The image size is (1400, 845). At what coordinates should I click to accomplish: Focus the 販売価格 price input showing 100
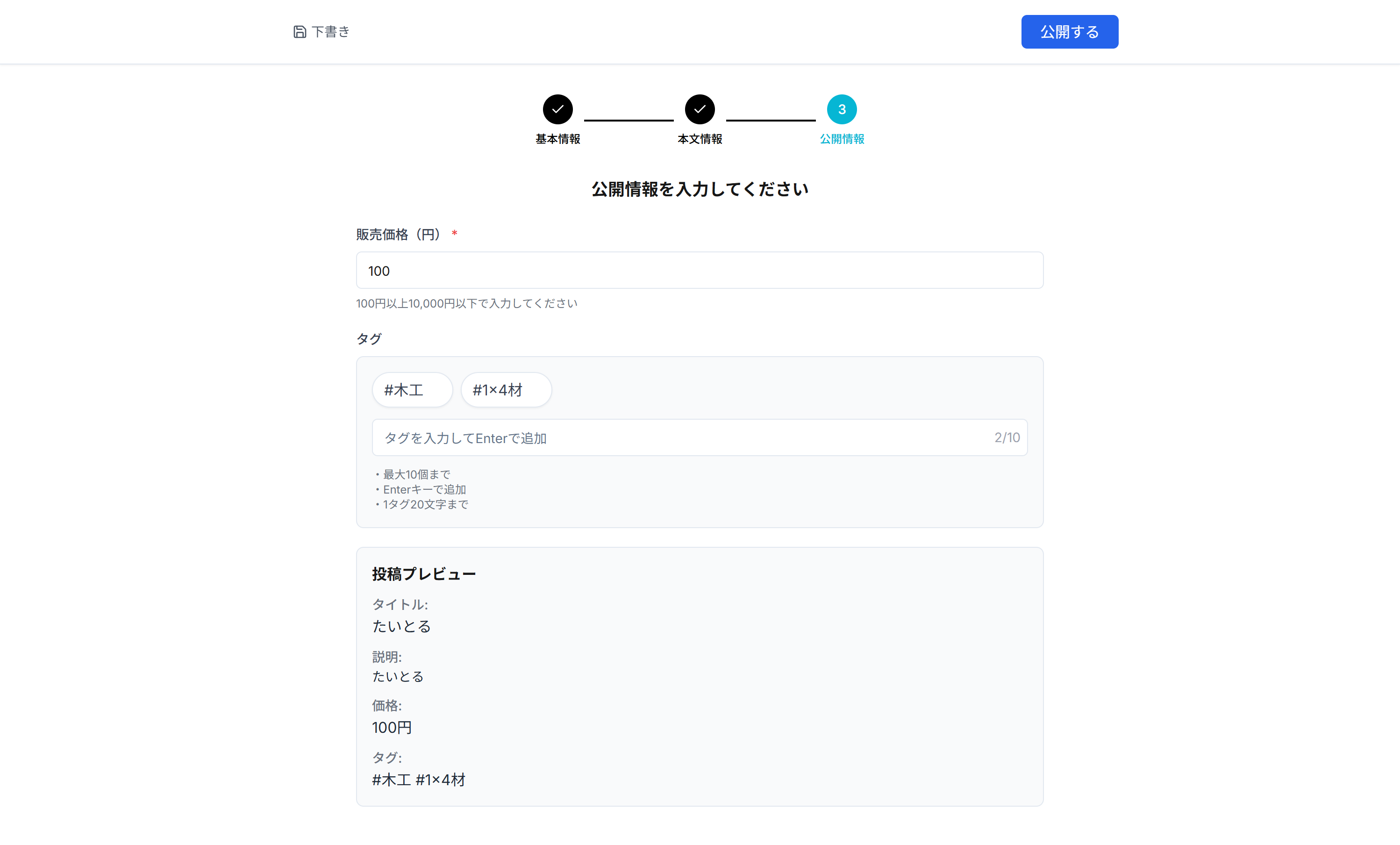700,271
